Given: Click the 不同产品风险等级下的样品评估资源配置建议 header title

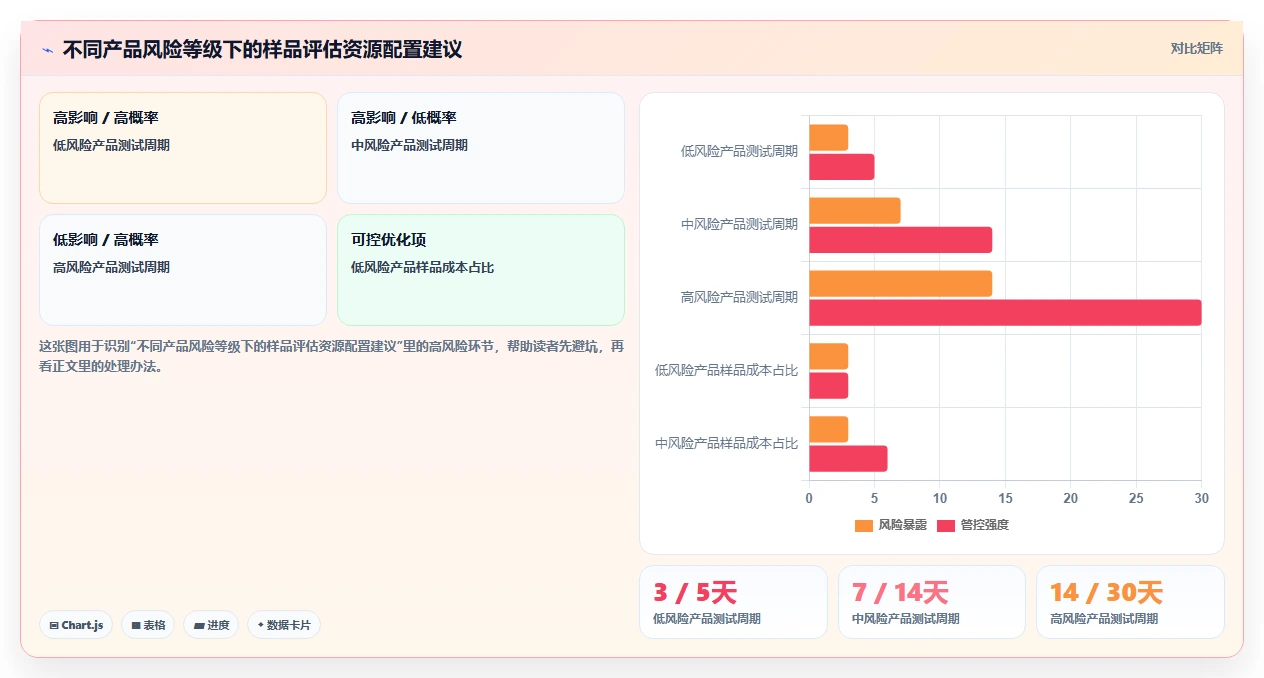Looking at the screenshot, I should coord(262,49).
